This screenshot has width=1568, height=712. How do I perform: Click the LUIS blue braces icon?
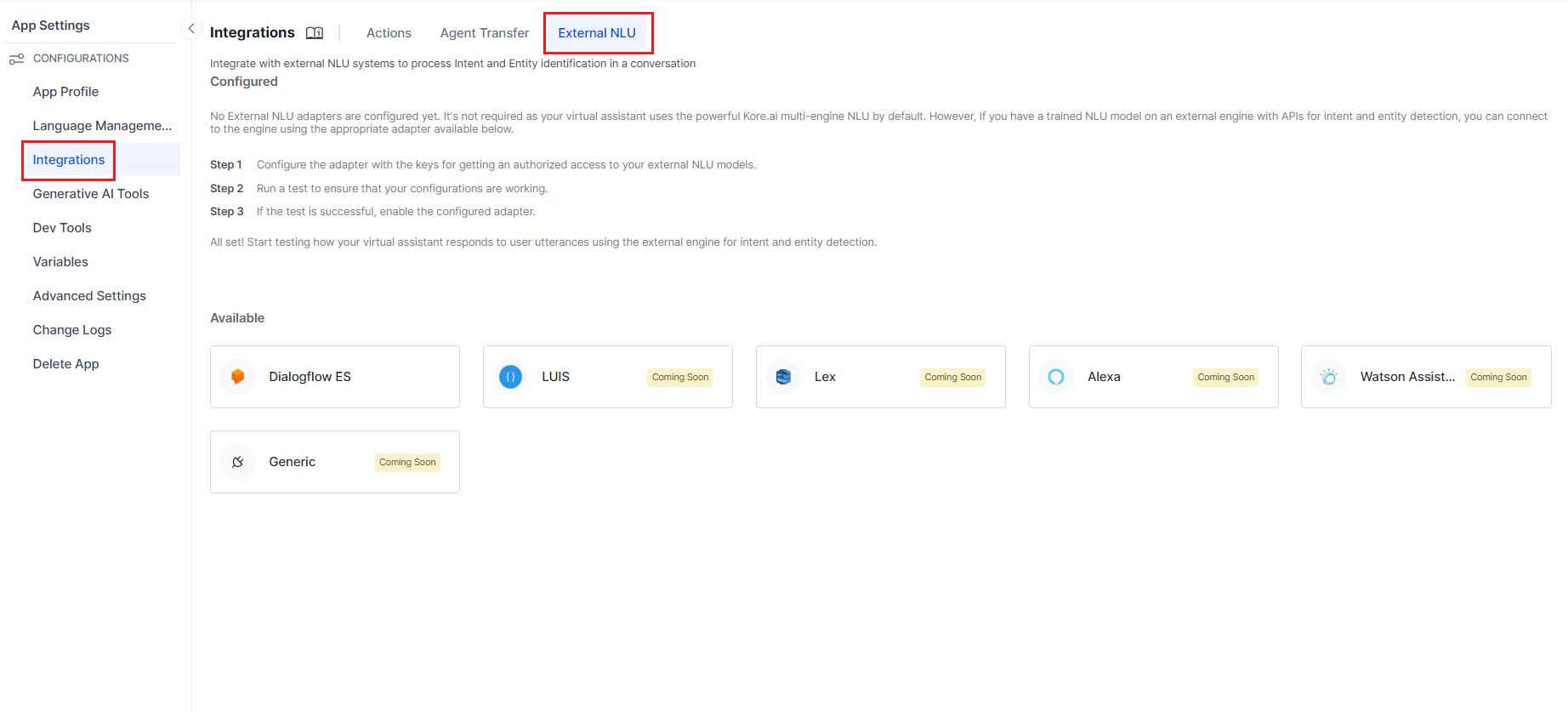click(x=510, y=377)
